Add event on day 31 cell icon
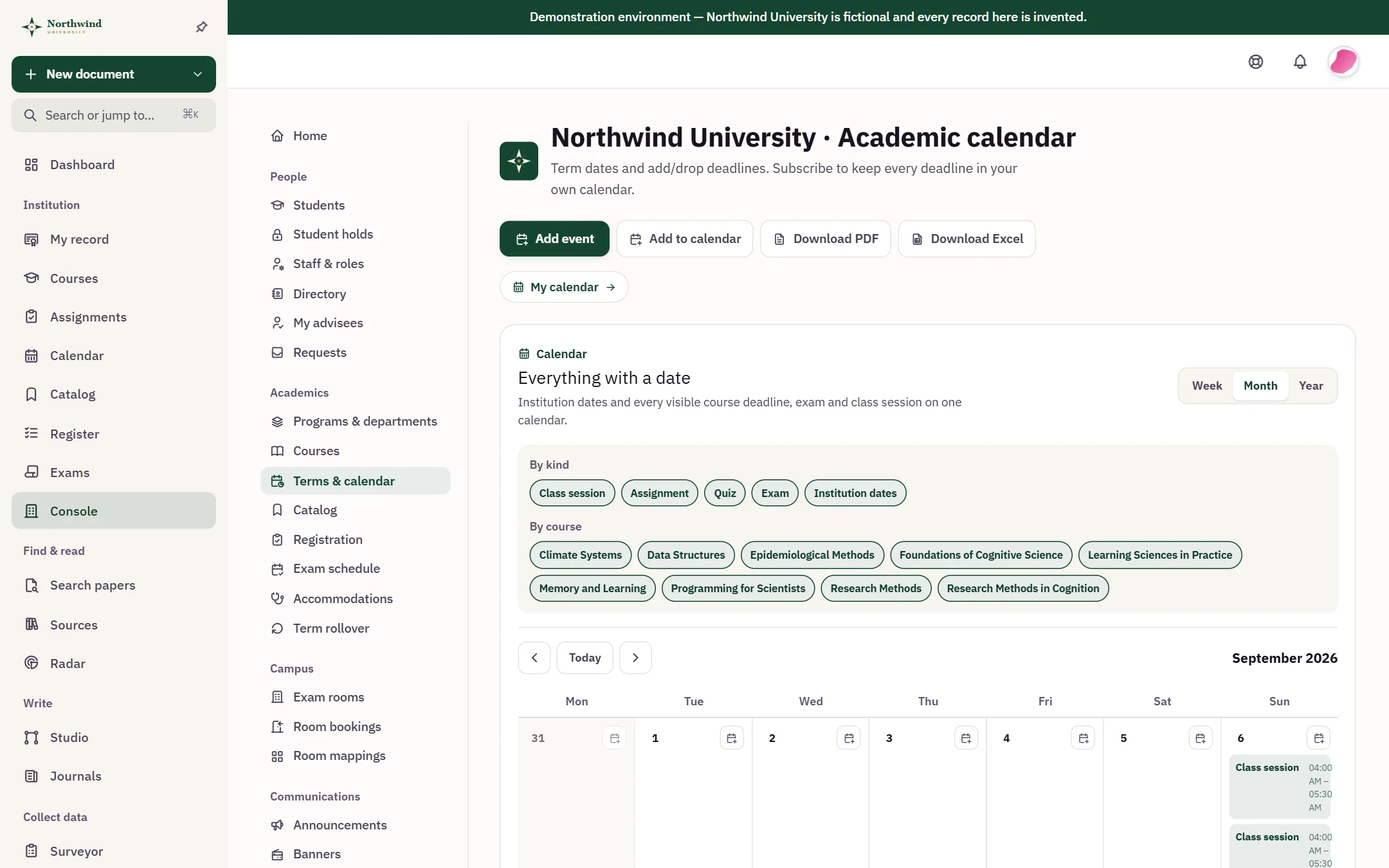Image resolution: width=1389 pixels, height=868 pixels. click(615, 738)
